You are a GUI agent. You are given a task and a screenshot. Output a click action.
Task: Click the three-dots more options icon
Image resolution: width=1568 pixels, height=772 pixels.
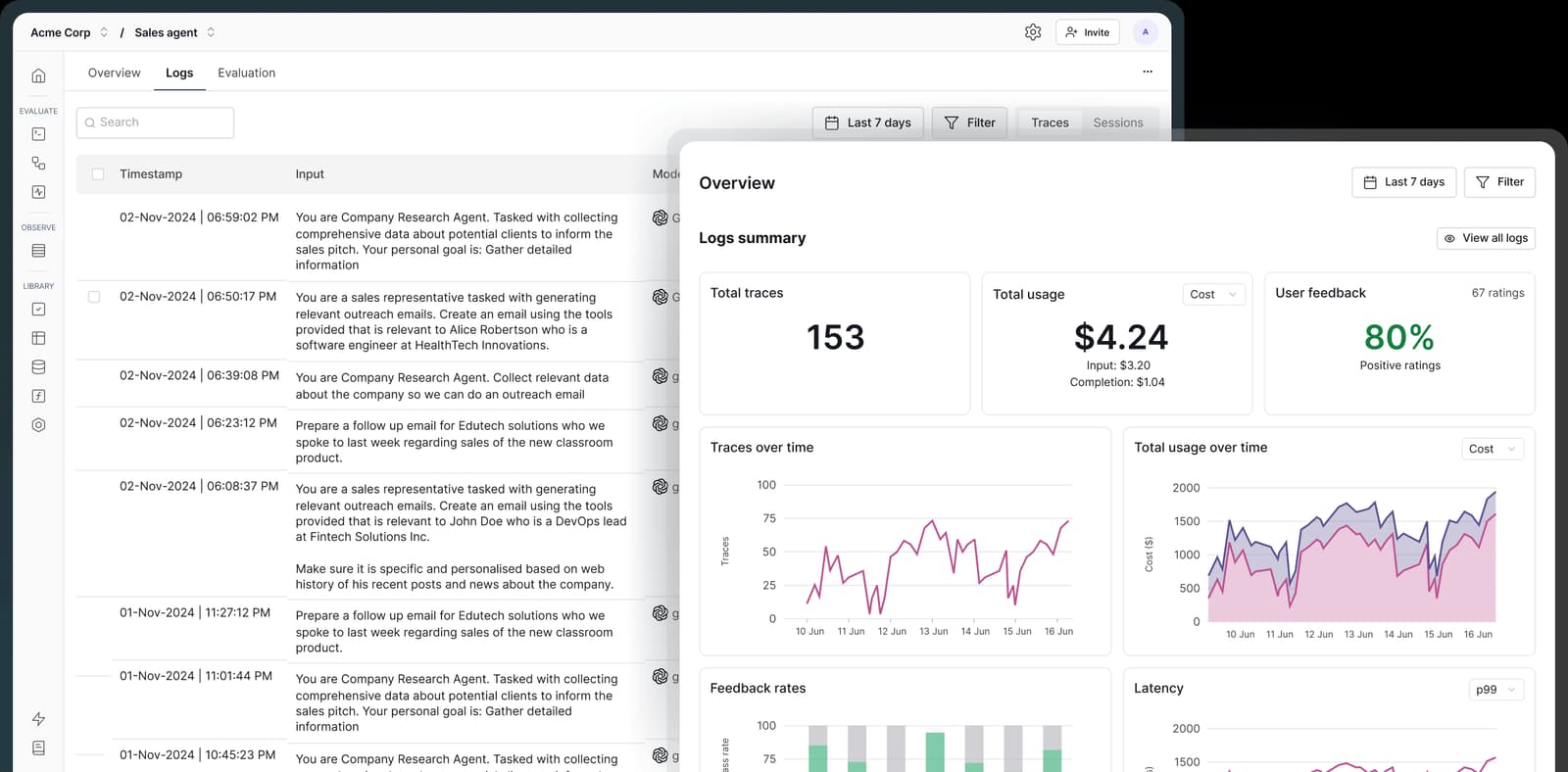point(1148,72)
